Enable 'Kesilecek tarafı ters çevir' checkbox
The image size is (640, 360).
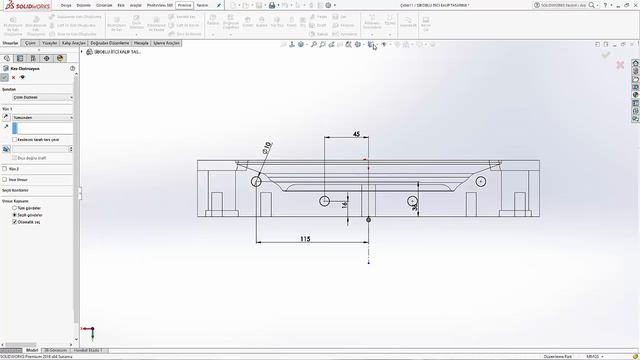15,140
